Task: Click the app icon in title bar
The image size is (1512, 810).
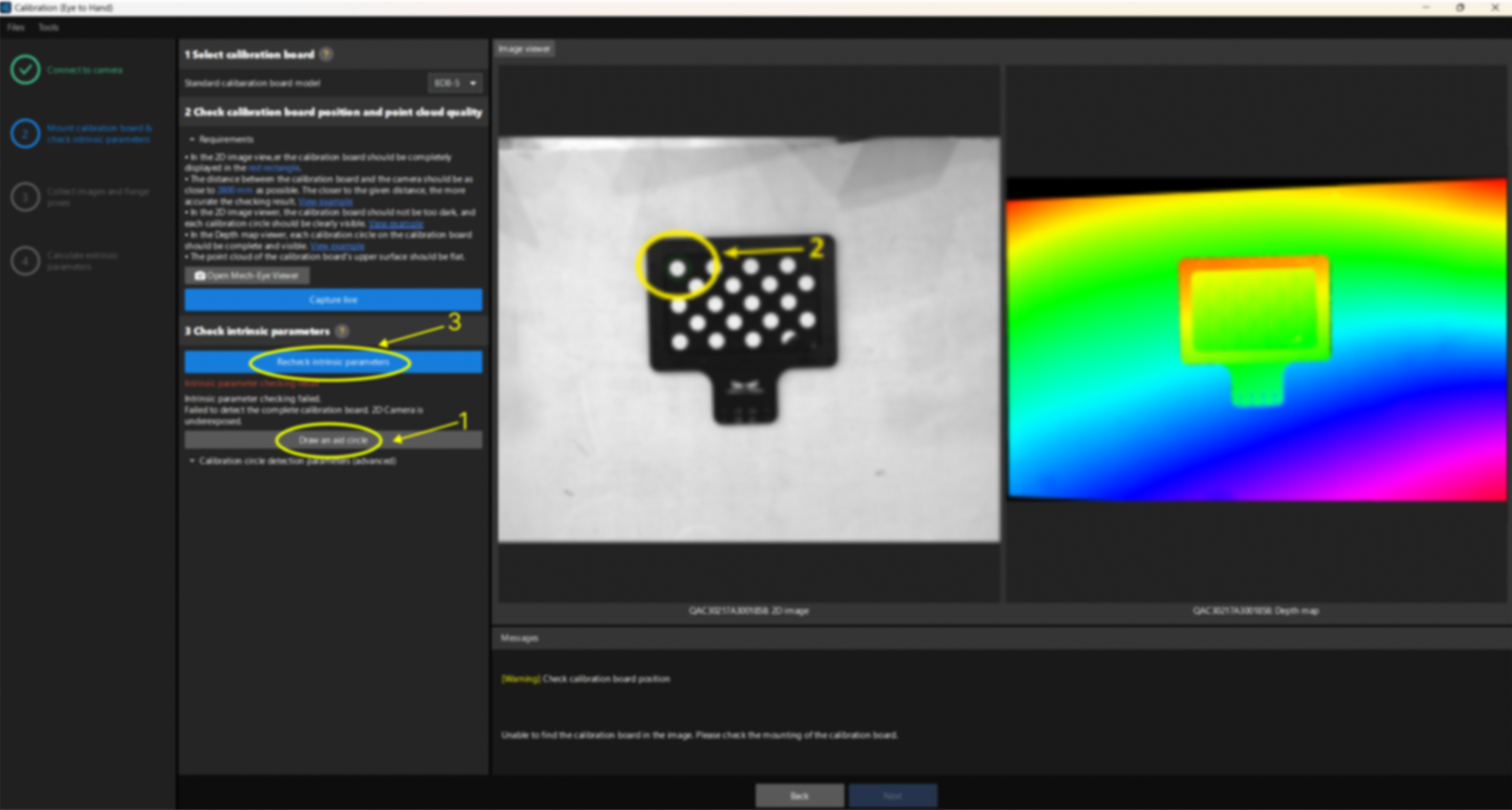Action: tap(6, 8)
